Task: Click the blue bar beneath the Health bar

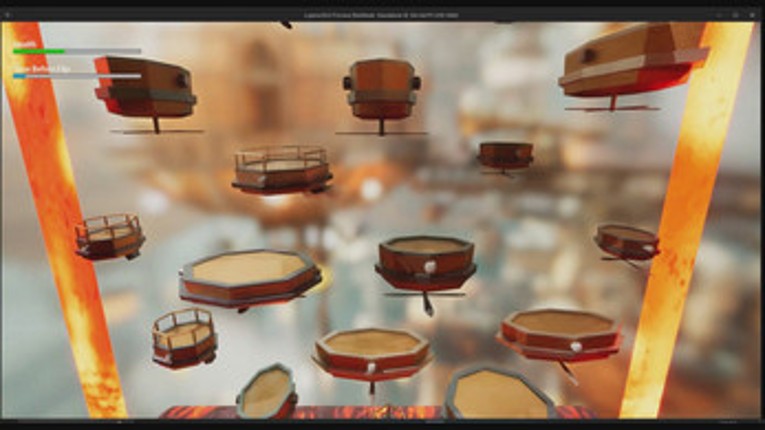Action: point(77,76)
